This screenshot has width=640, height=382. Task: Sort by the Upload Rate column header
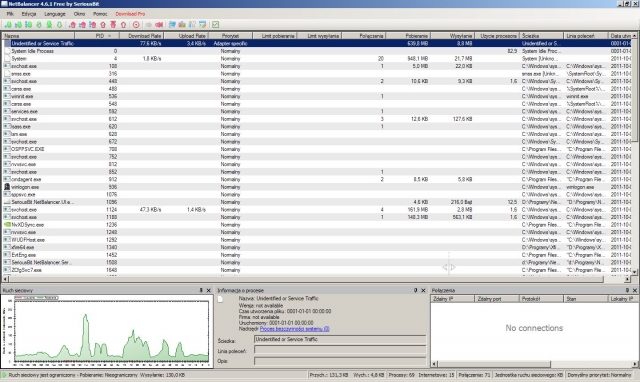(186, 36)
